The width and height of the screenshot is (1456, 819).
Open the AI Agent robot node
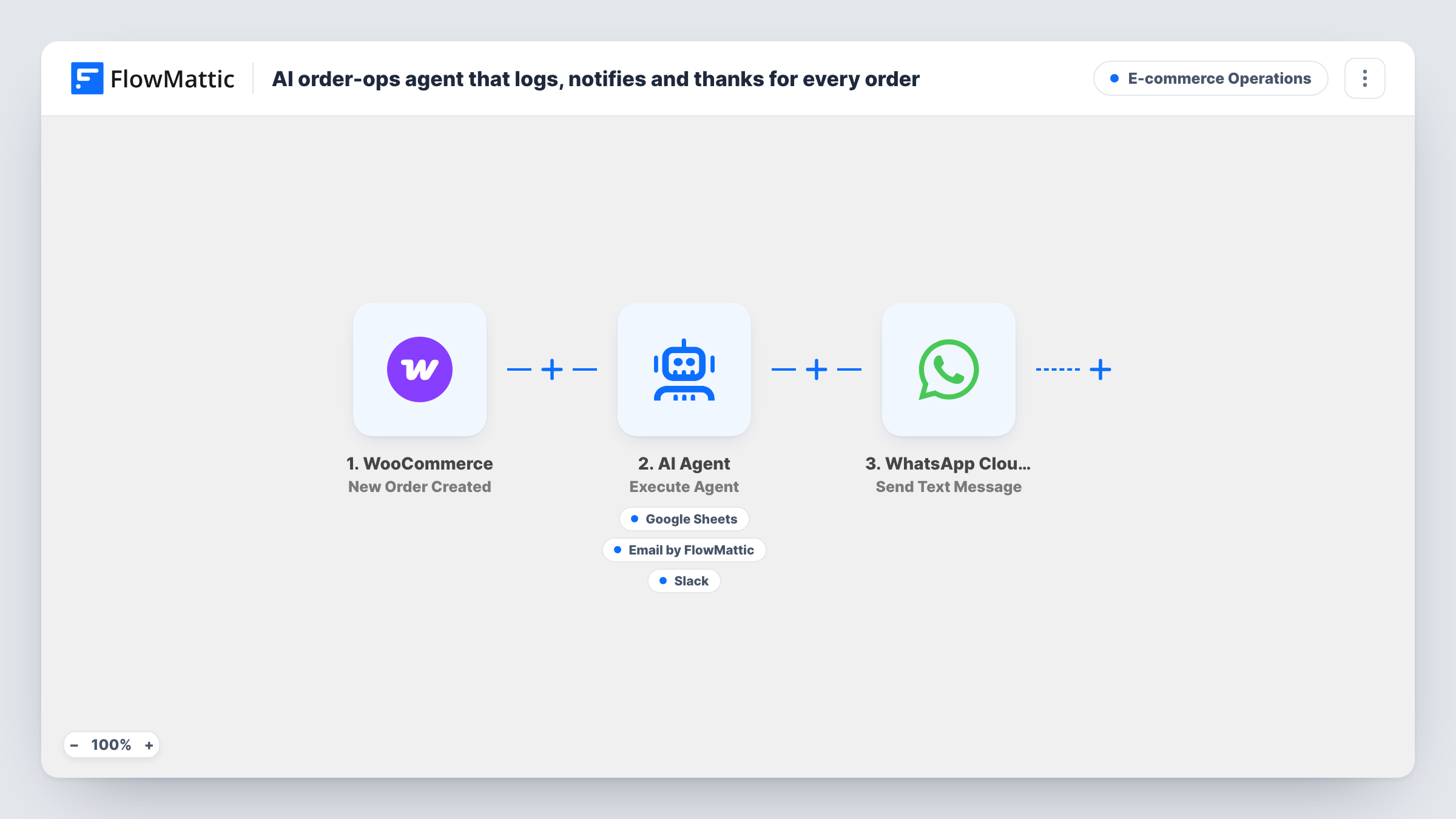[684, 369]
